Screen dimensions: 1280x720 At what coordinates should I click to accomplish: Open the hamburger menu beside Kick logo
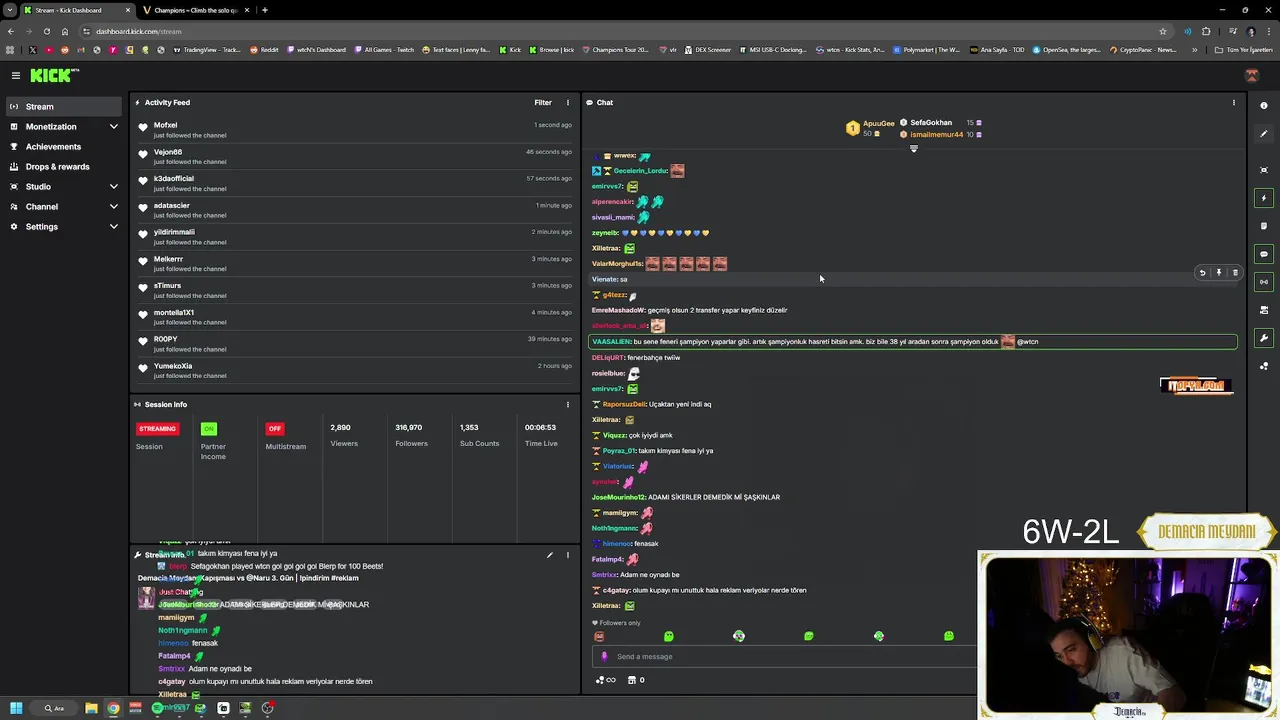click(x=16, y=75)
